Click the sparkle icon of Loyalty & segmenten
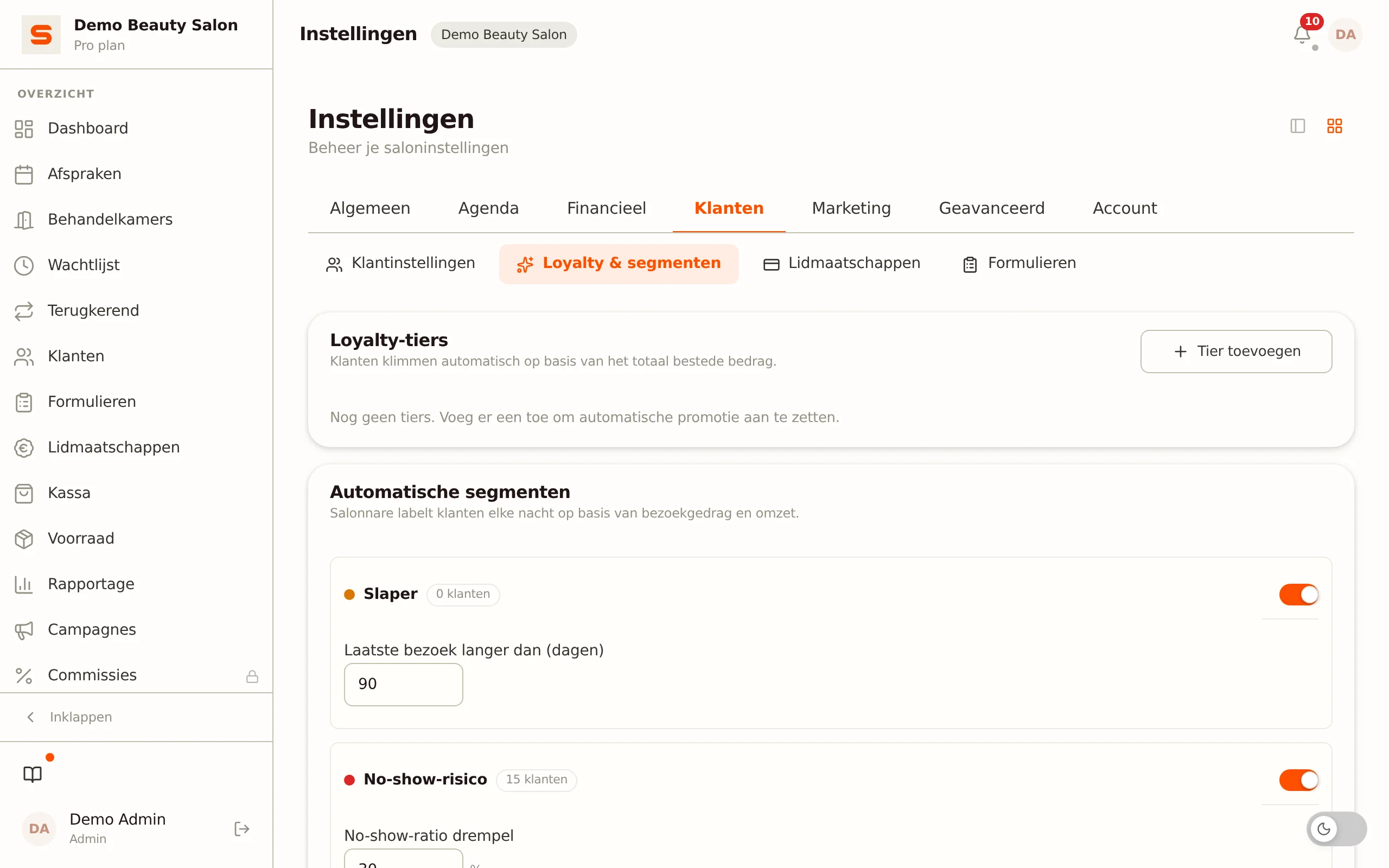 click(525, 264)
